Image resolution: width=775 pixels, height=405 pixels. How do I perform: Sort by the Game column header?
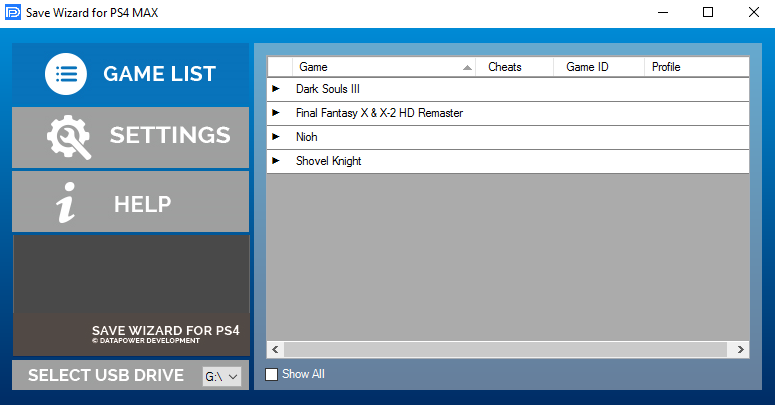coord(384,67)
